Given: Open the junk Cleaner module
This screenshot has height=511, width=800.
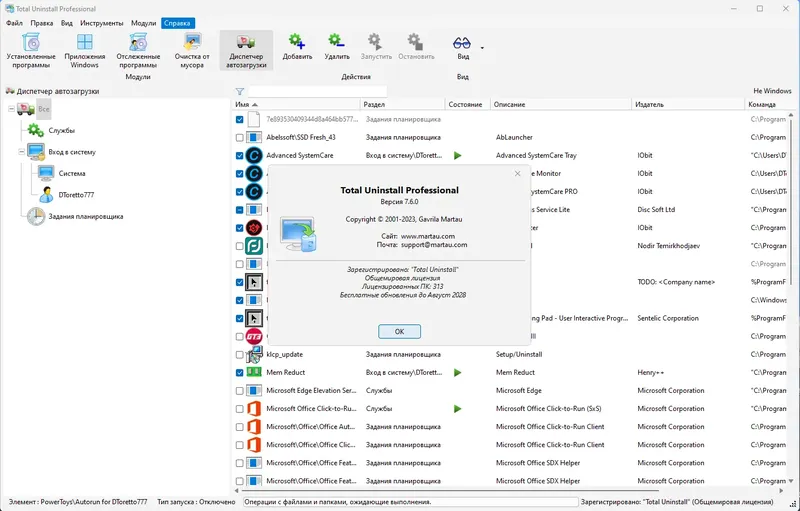Looking at the screenshot, I should (192, 50).
